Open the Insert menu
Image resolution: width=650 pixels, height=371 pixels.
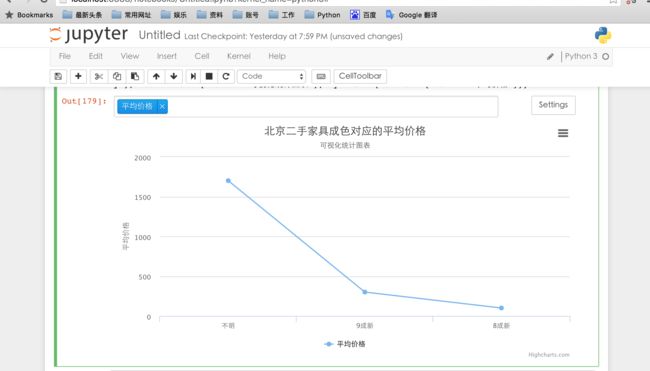(x=167, y=56)
